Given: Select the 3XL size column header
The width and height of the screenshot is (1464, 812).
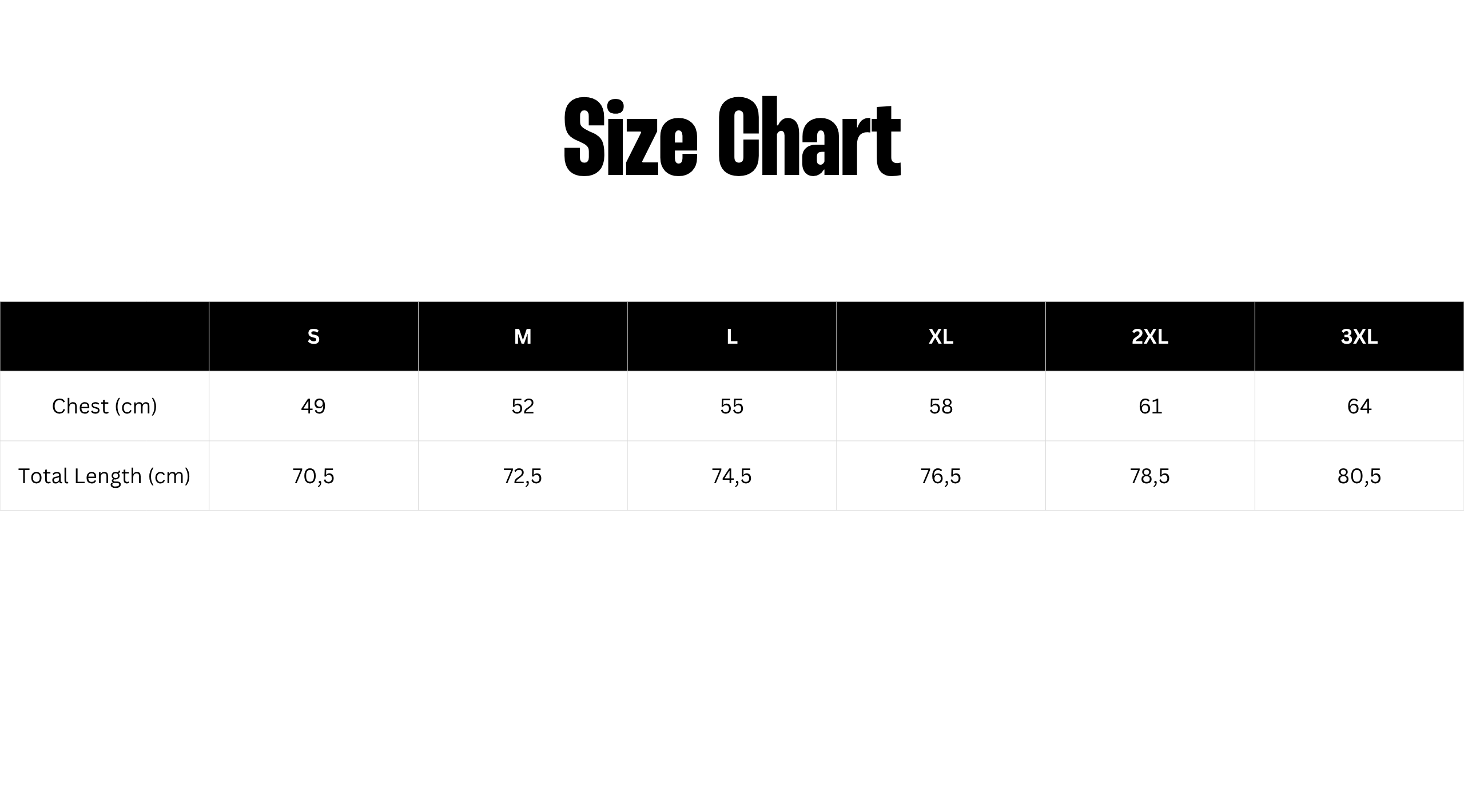Looking at the screenshot, I should pos(1359,337).
